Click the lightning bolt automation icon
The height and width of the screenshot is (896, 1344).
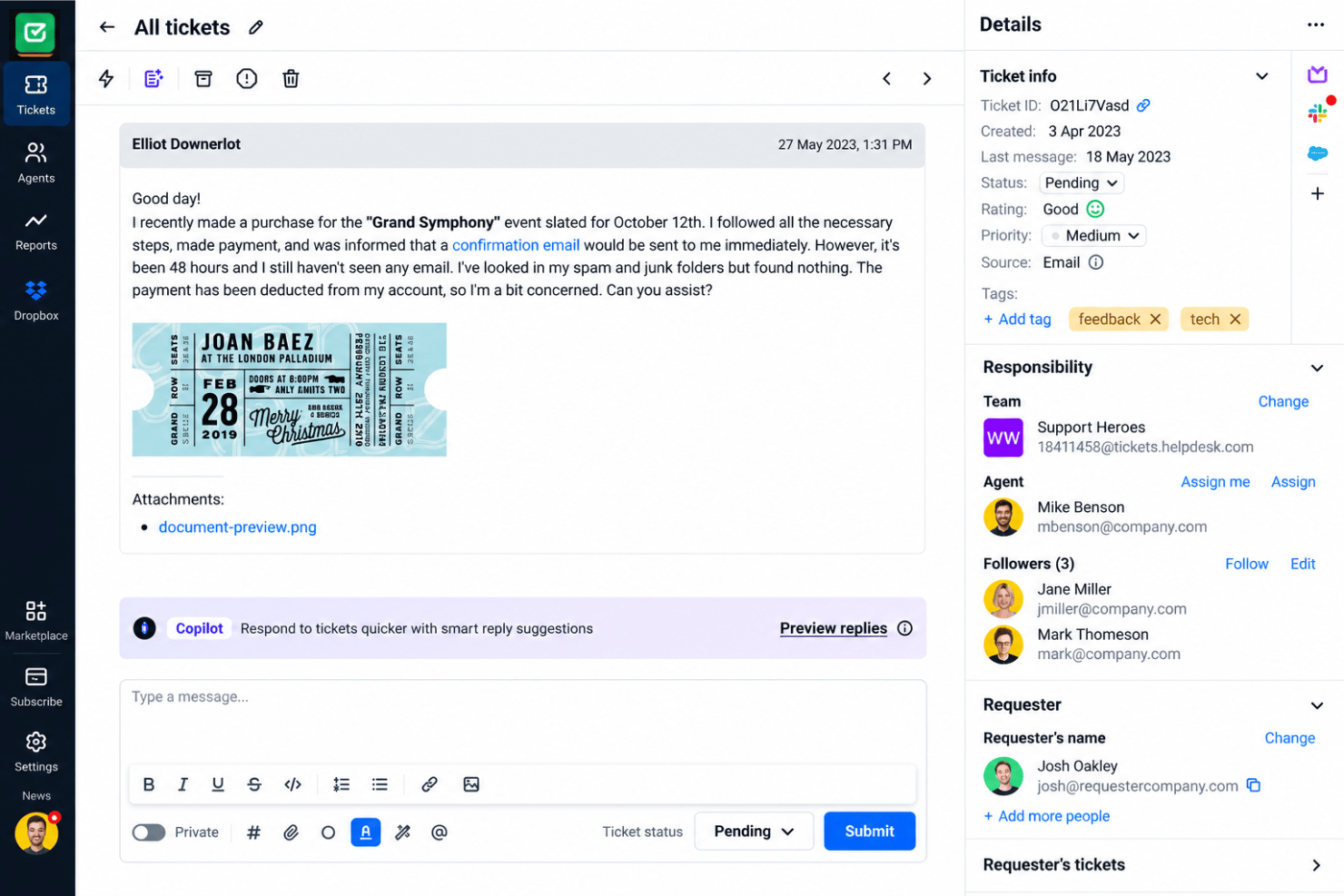(106, 79)
